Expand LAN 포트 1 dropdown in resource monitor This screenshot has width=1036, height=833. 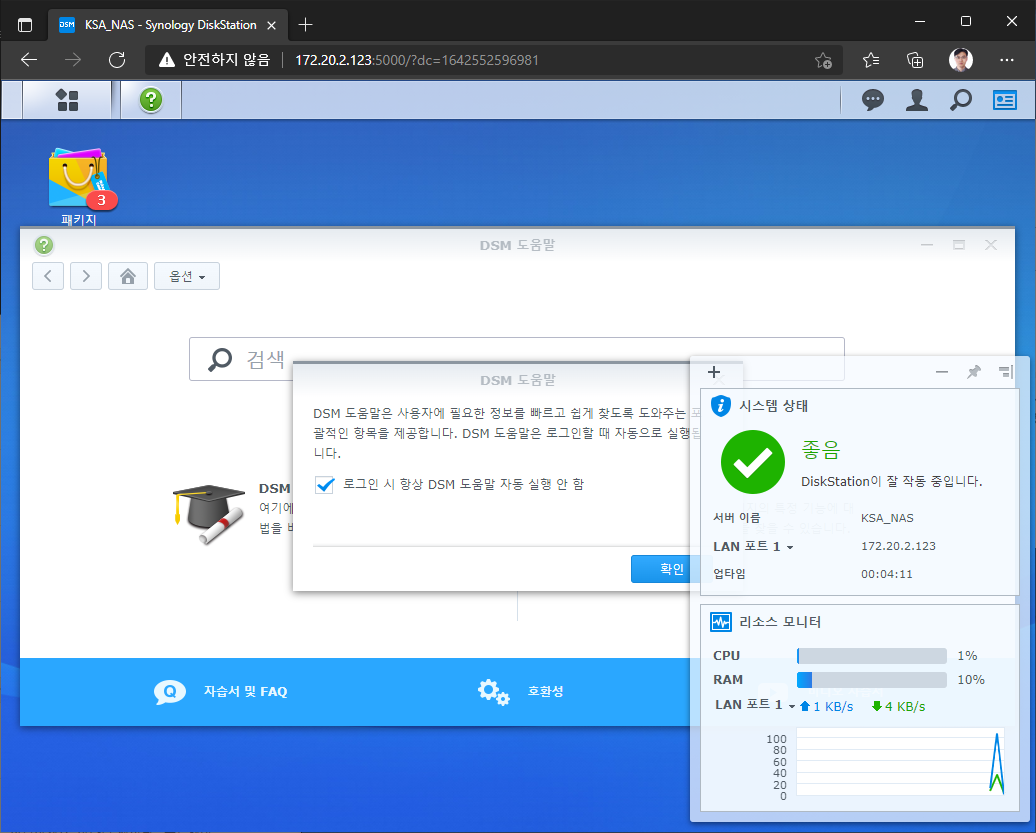pyautogui.click(x=755, y=705)
